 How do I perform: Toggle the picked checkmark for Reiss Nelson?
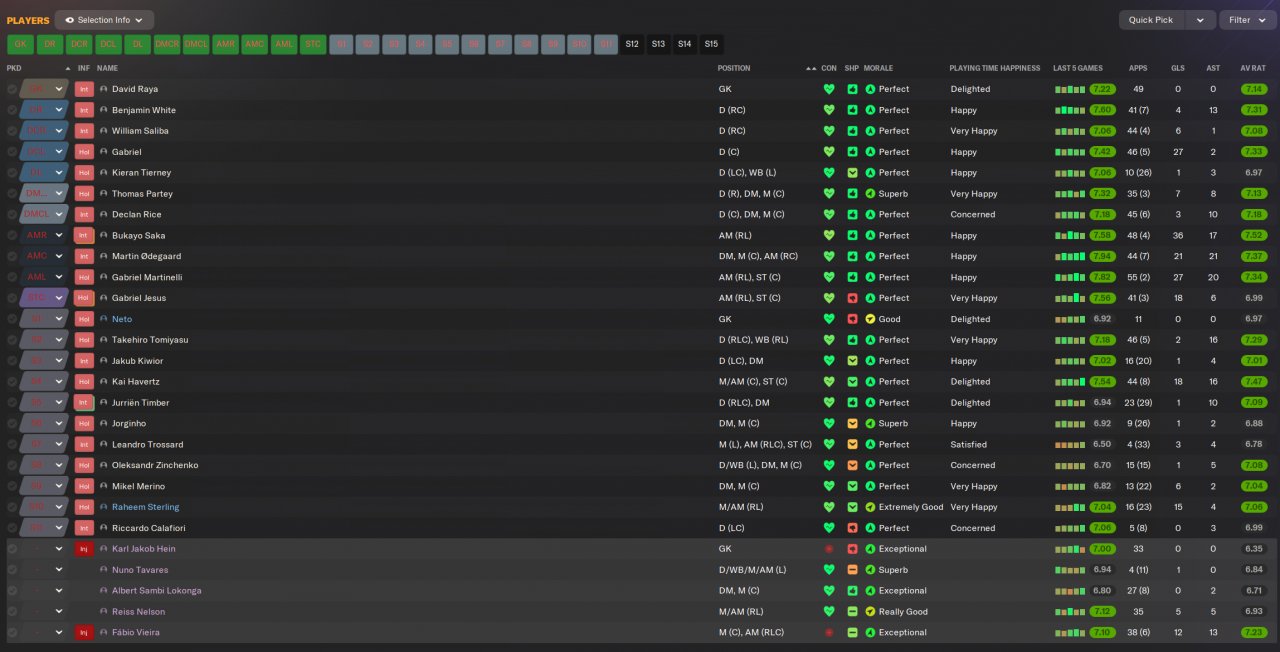[x=12, y=612]
